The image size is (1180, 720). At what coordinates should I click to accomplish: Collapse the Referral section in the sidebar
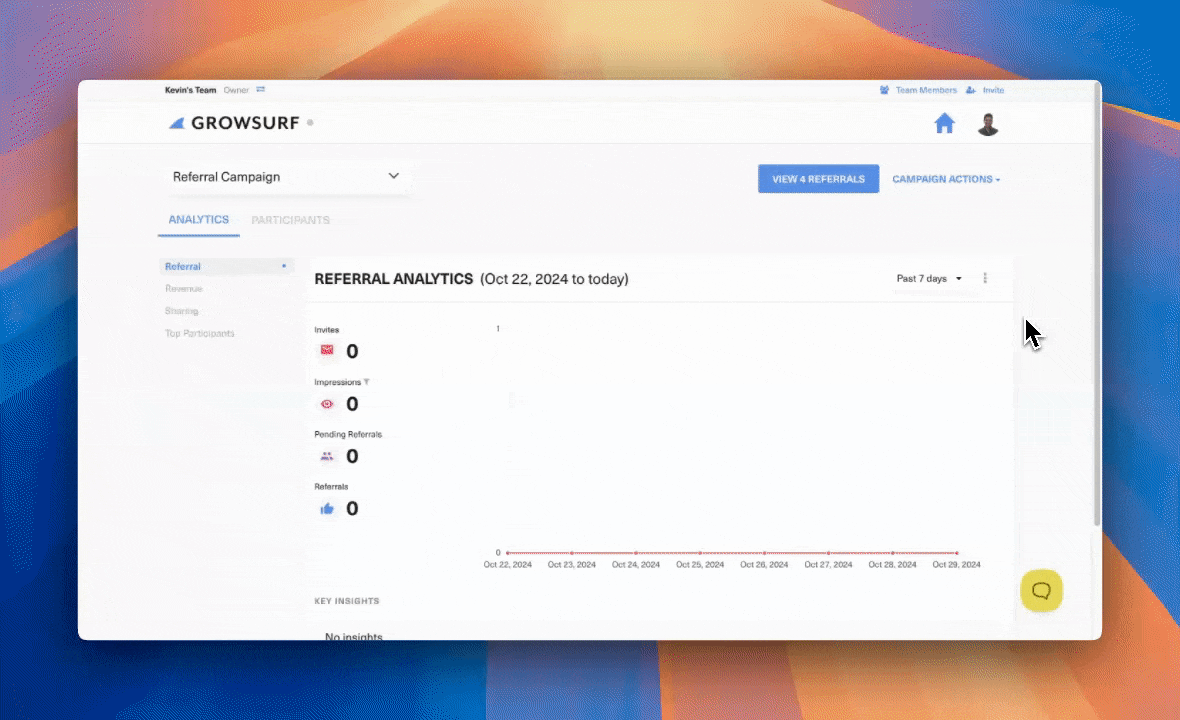point(283,266)
